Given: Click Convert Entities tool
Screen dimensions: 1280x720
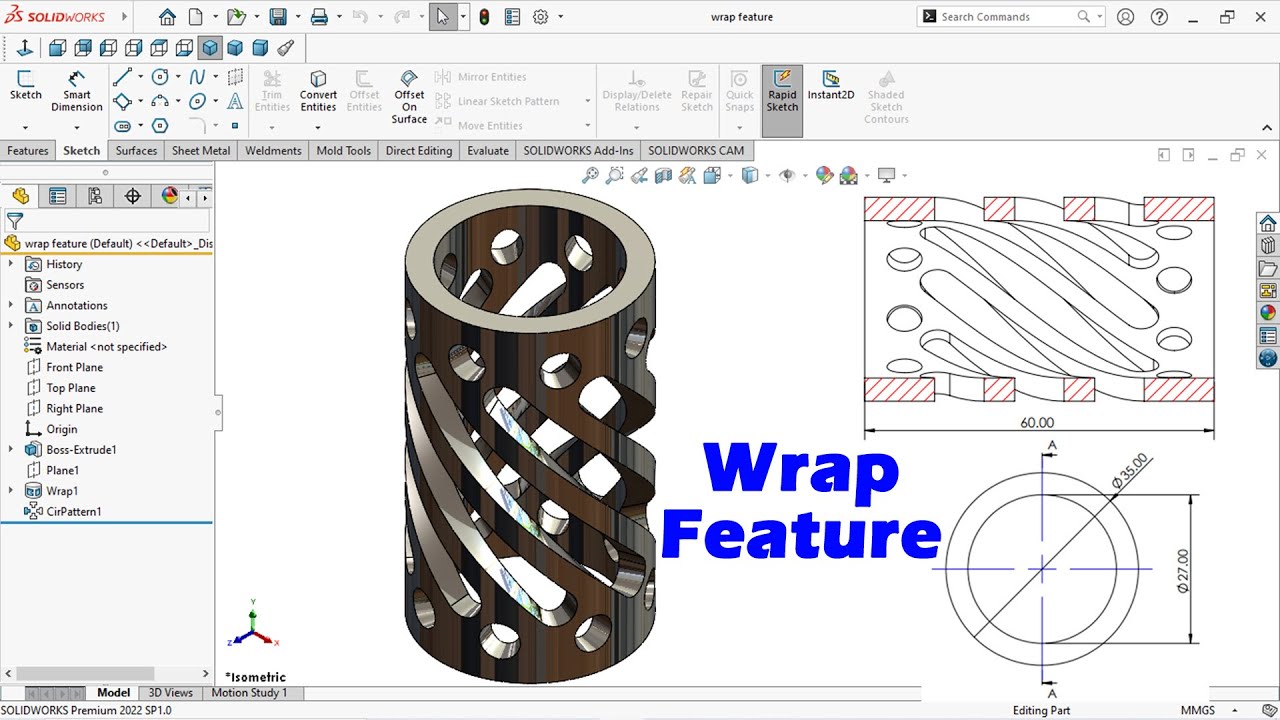Looking at the screenshot, I should [x=318, y=91].
